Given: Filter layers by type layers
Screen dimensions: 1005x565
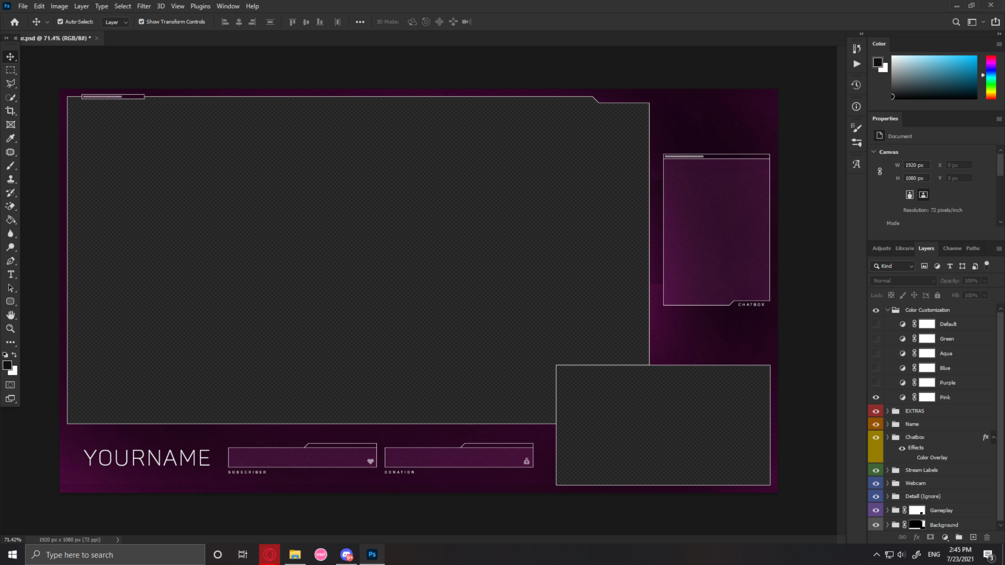Looking at the screenshot, I should tap(950, 266).
